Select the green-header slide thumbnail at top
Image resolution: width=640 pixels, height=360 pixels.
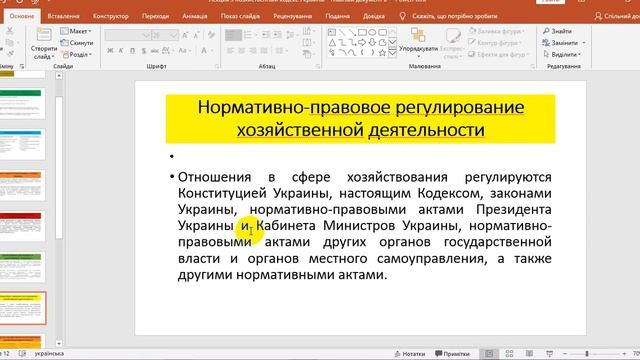click(22, 103)
